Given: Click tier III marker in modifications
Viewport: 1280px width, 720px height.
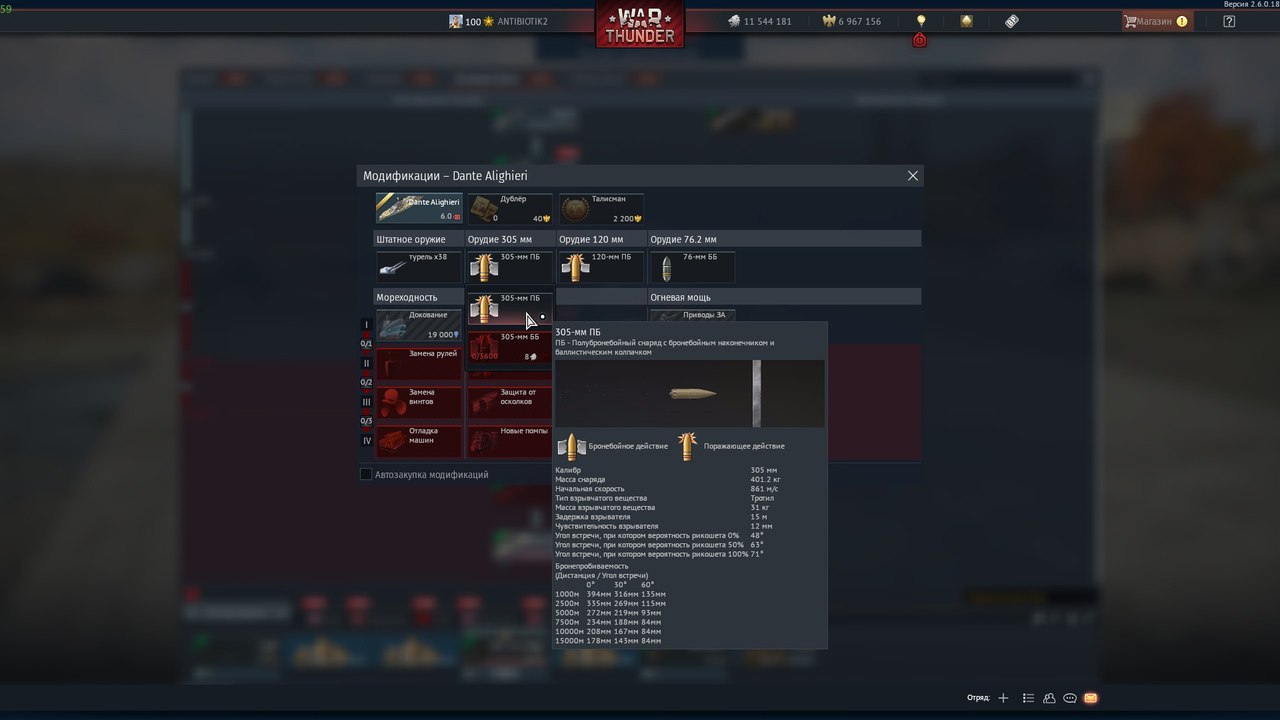Looking at the screenshot, I should click(x=366, y=402).
